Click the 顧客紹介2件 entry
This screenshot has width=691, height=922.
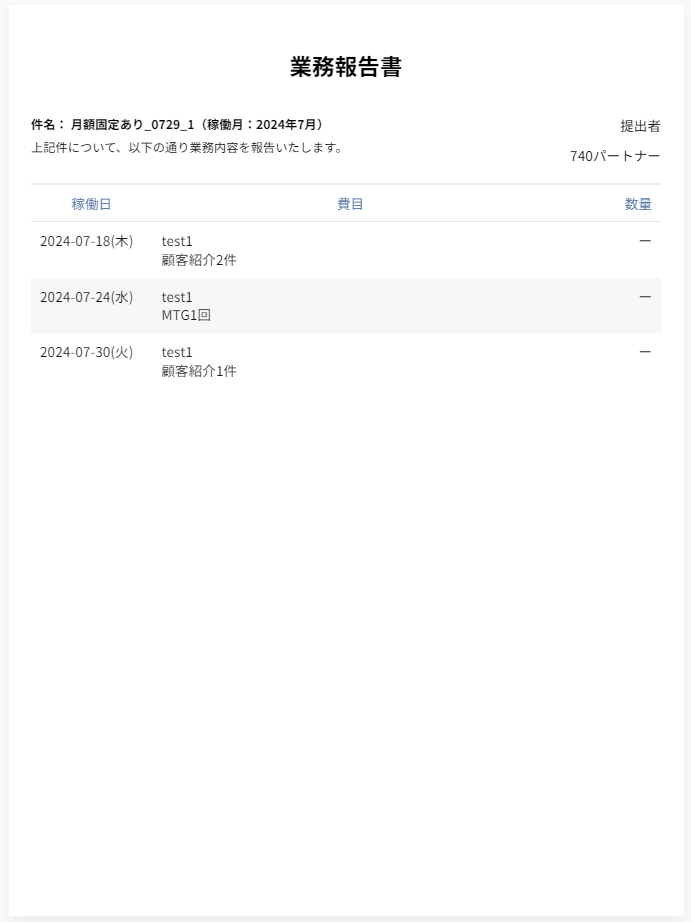(x=199, y=260)
